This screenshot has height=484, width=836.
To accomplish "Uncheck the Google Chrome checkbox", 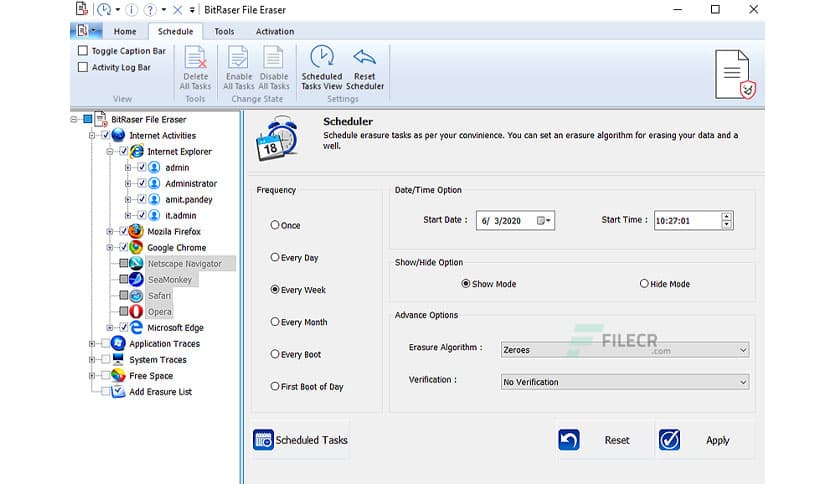I will 123,247.
